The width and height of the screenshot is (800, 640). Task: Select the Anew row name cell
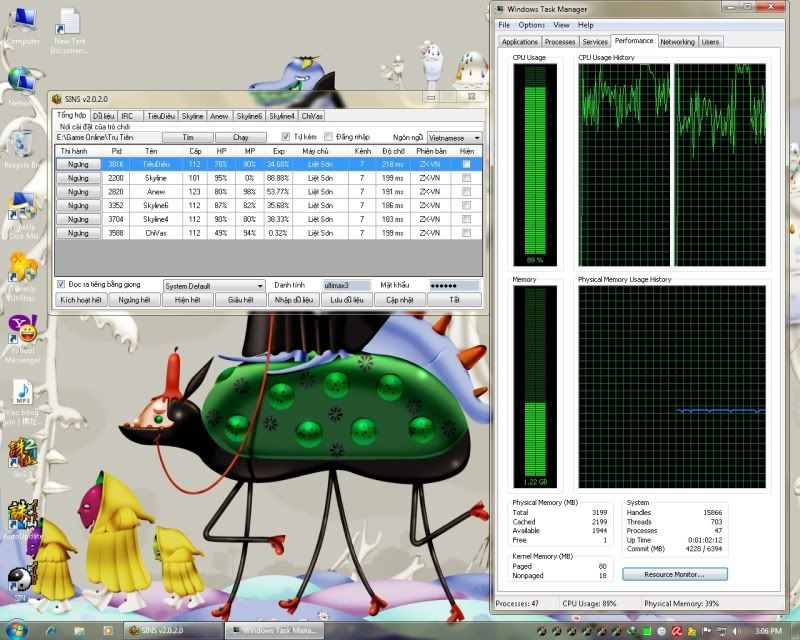pos(156,192)
